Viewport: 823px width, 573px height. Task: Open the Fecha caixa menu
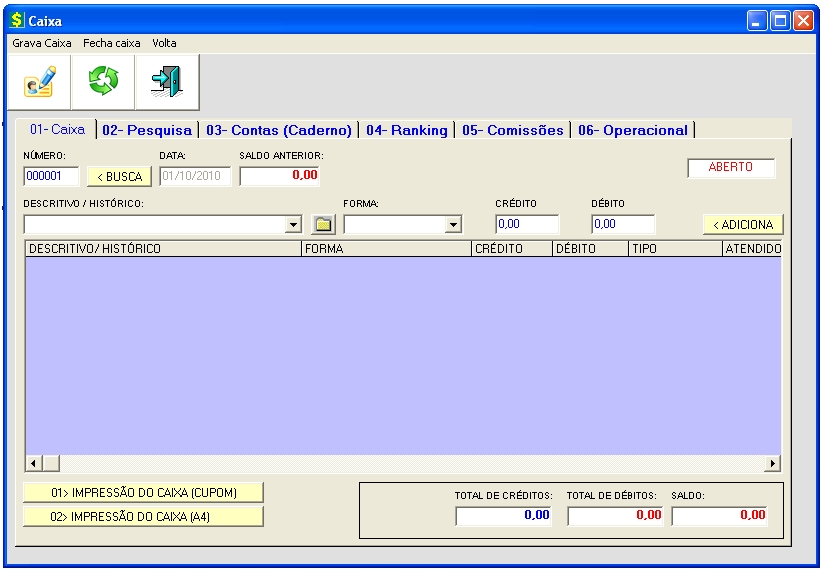pyautogui.click(x=112, y=43)
